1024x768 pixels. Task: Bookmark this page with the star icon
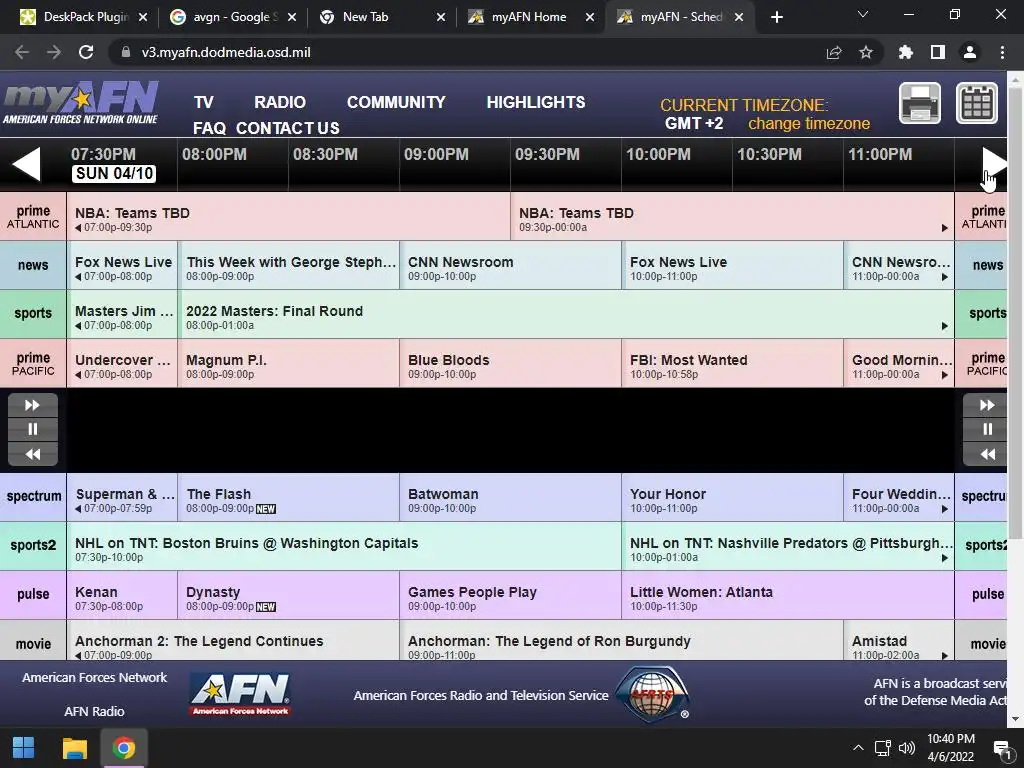point(866,52)
